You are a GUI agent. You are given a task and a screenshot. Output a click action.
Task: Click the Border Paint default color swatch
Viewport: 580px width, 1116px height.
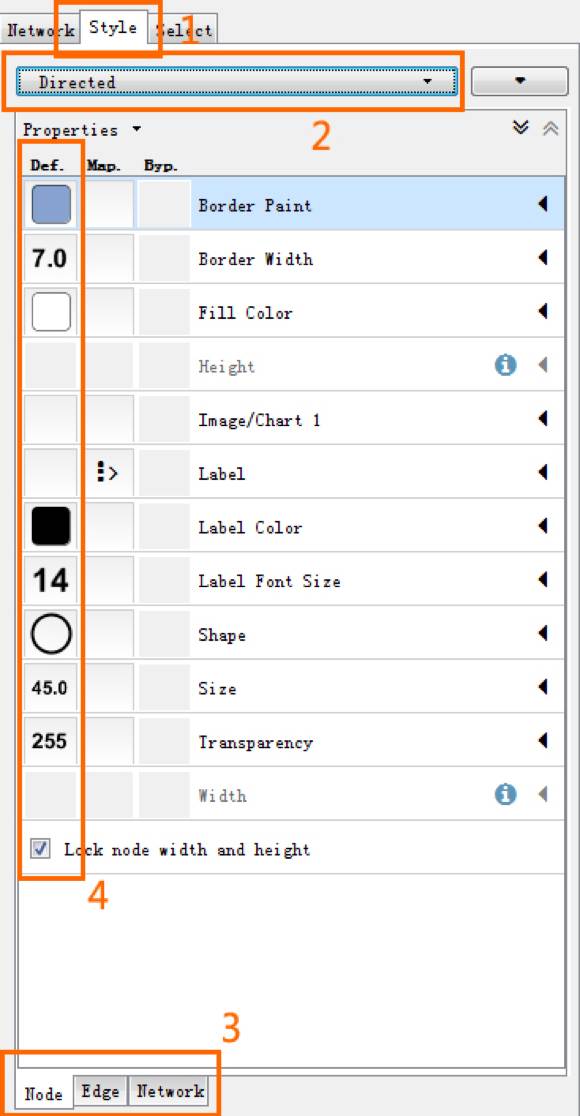(51, 205)
